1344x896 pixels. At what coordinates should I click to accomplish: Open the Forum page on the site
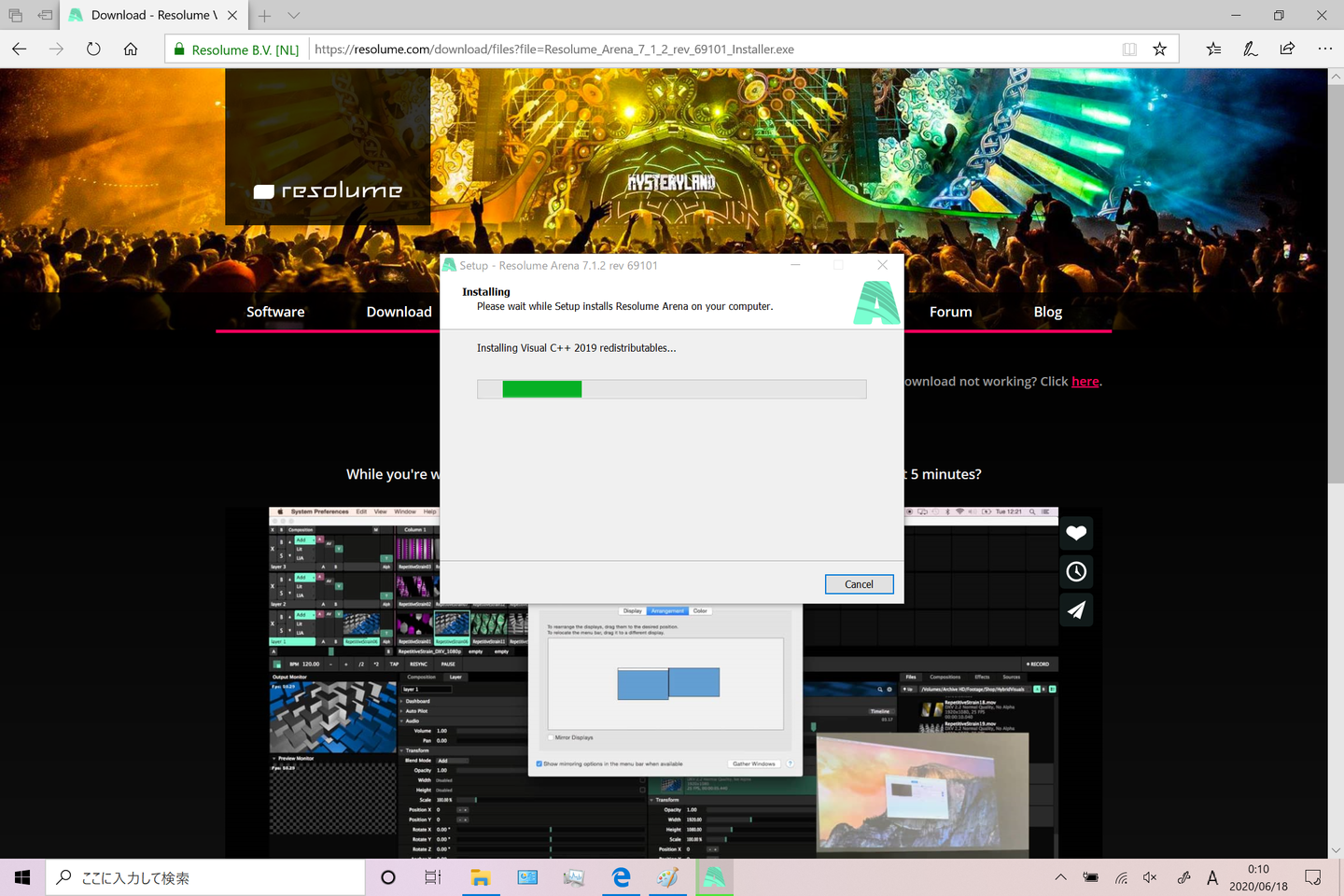950,312
